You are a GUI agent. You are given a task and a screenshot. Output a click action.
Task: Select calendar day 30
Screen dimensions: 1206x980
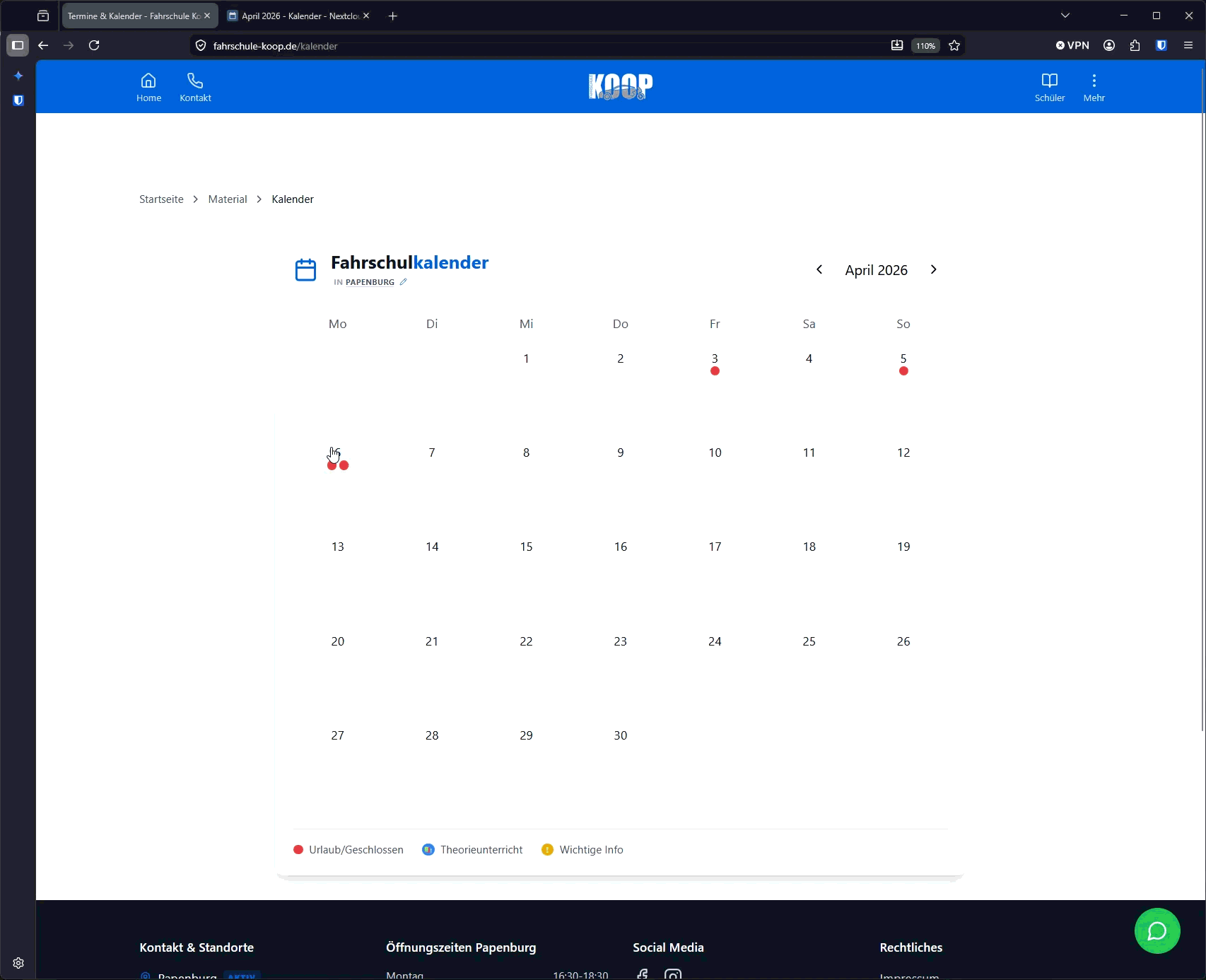point(621,735)
